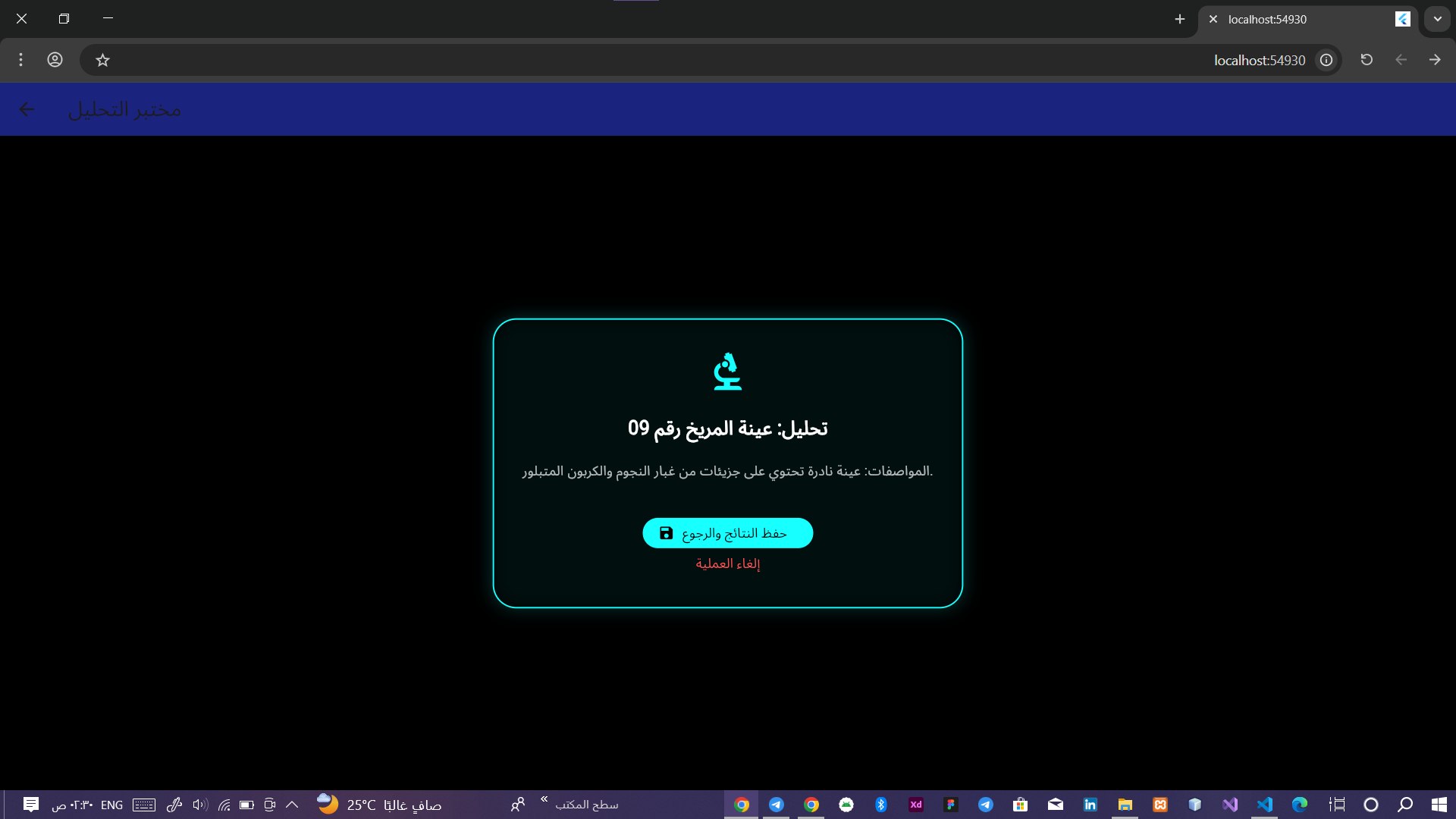Click the back arrow in app bar
Viewport: 1456px width, 819px height.
[27, 110]
